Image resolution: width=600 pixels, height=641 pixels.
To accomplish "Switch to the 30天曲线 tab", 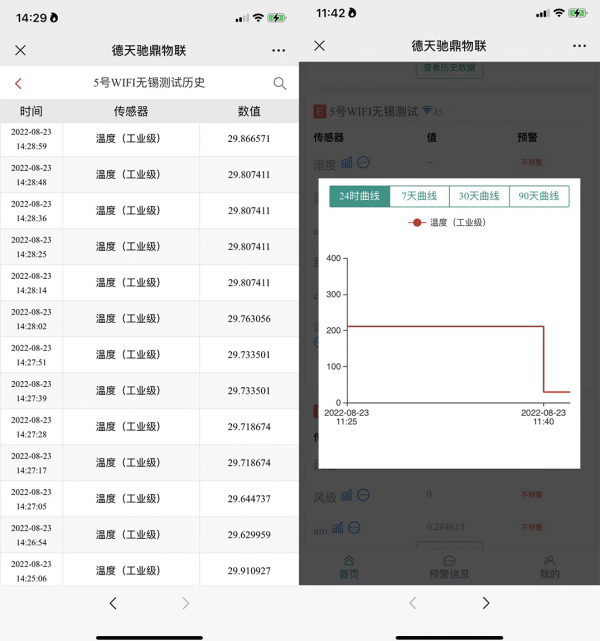I will 479,196.
